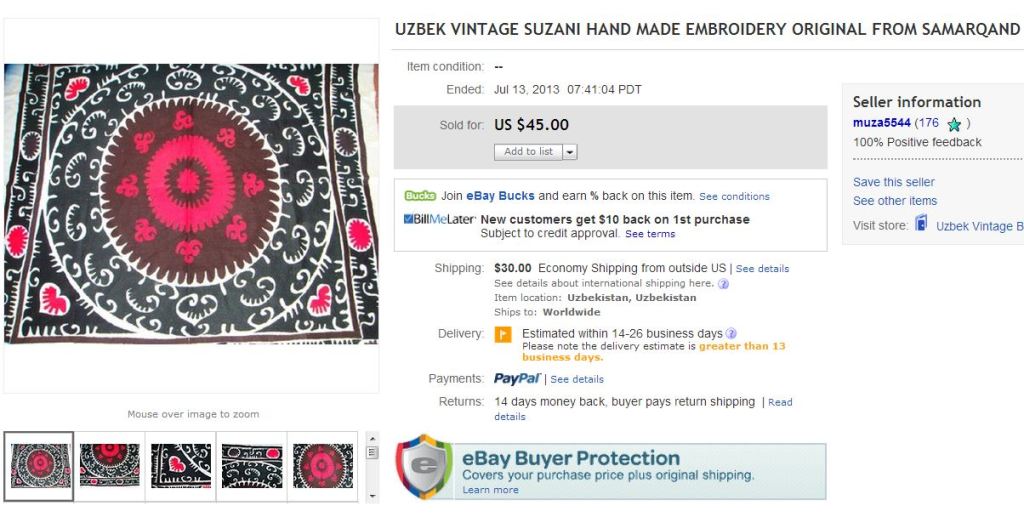Open the Add to list dropdown arrow

(x=570, y=152)
